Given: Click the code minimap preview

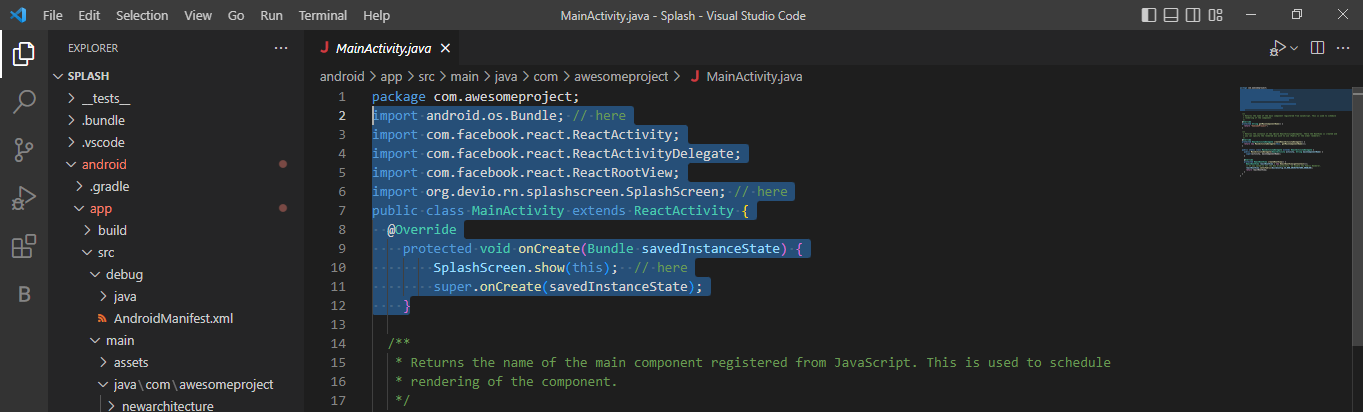Looking at the screenshot, I should pyautogui.click(x=1294, y=130).
